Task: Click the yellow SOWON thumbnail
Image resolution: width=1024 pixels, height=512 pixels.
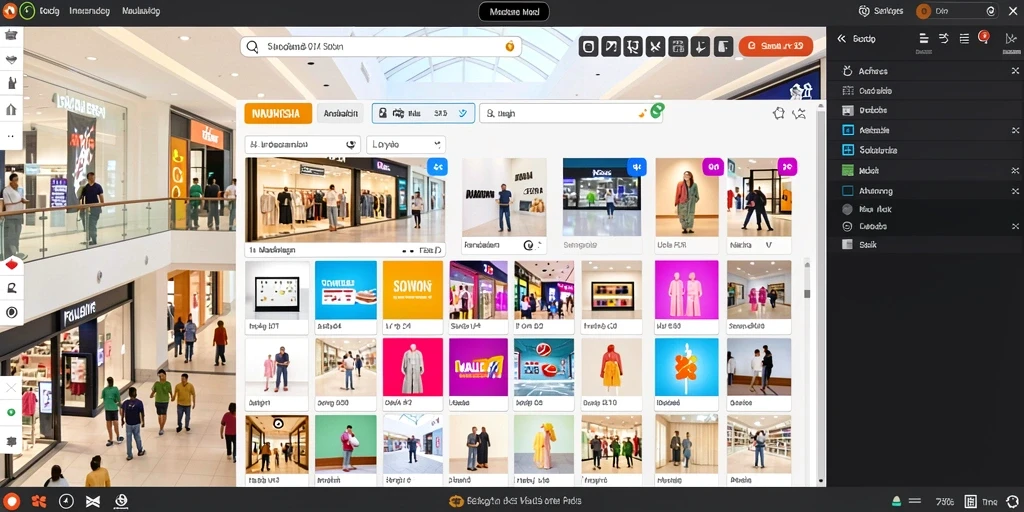Action: point(413,290)
